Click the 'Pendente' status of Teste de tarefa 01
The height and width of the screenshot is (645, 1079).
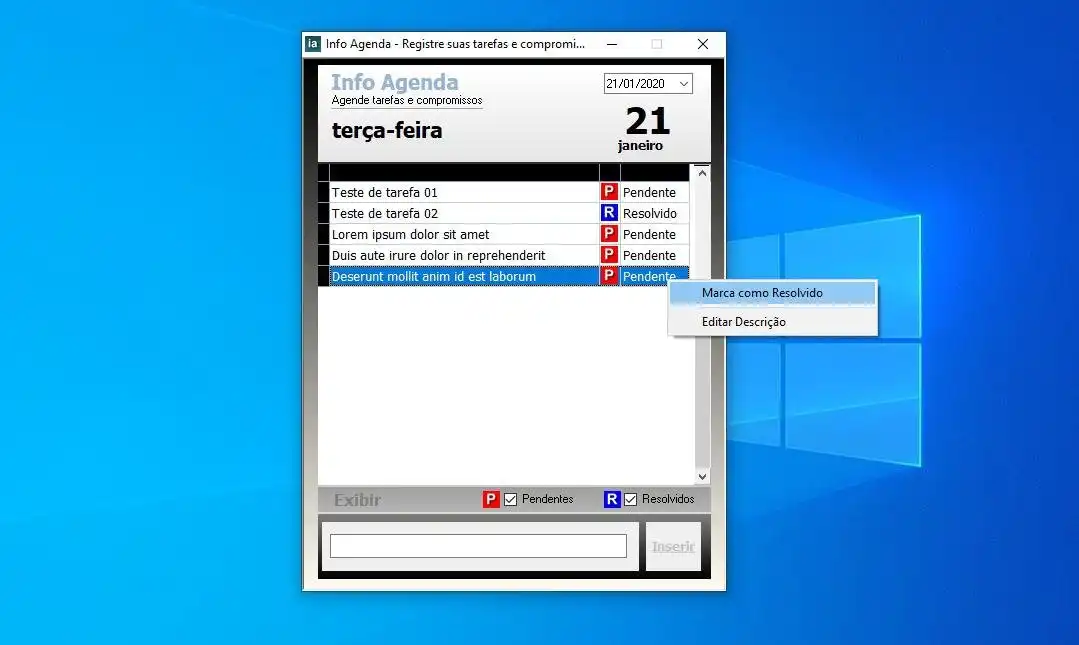[x=649, y=192]
